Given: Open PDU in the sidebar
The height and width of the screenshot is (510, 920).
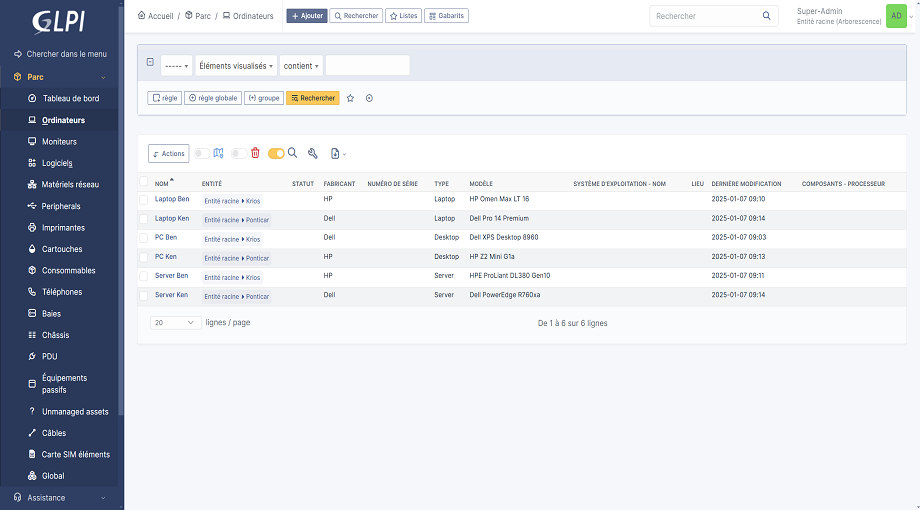Looking at the screenshot, I should coord(49,356).
